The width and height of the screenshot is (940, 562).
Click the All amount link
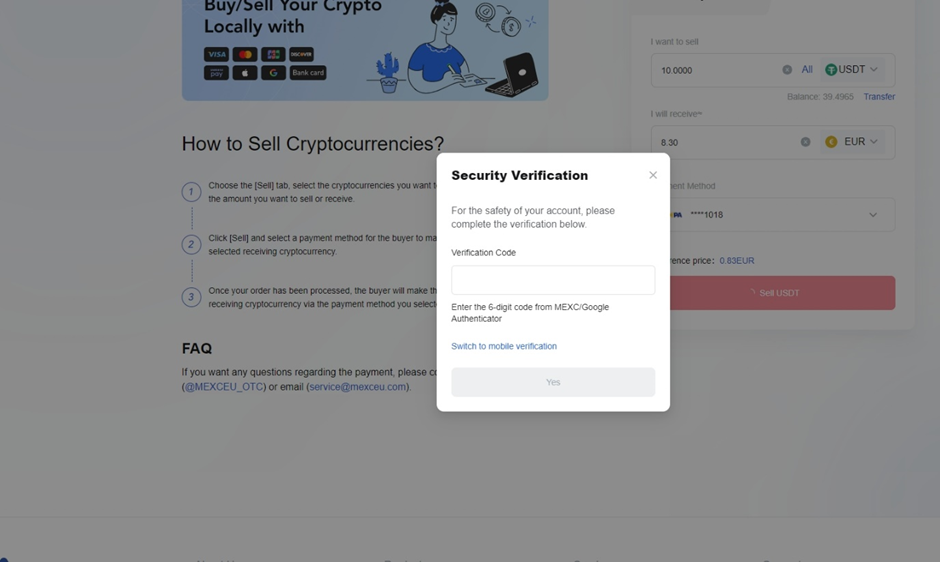click(807, 70)
